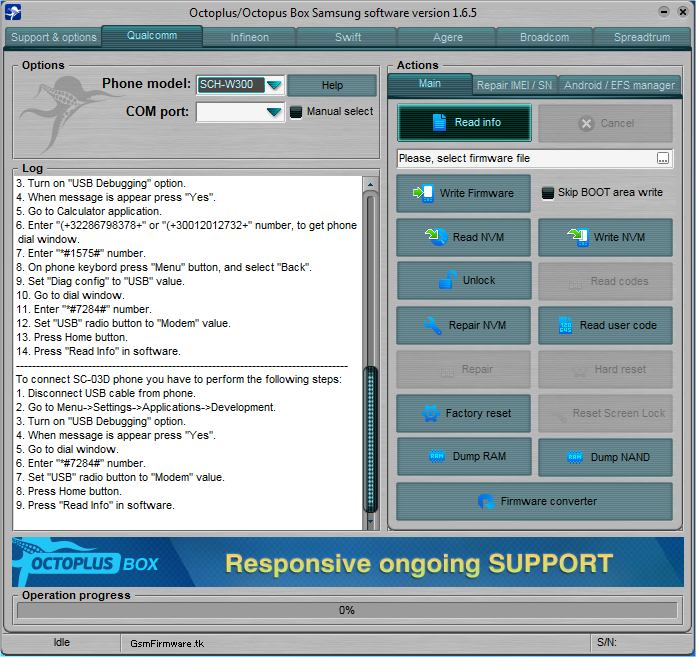
Task: Click log line 'Enter "*#1575#" number.'
Action: tap(81, 253)
